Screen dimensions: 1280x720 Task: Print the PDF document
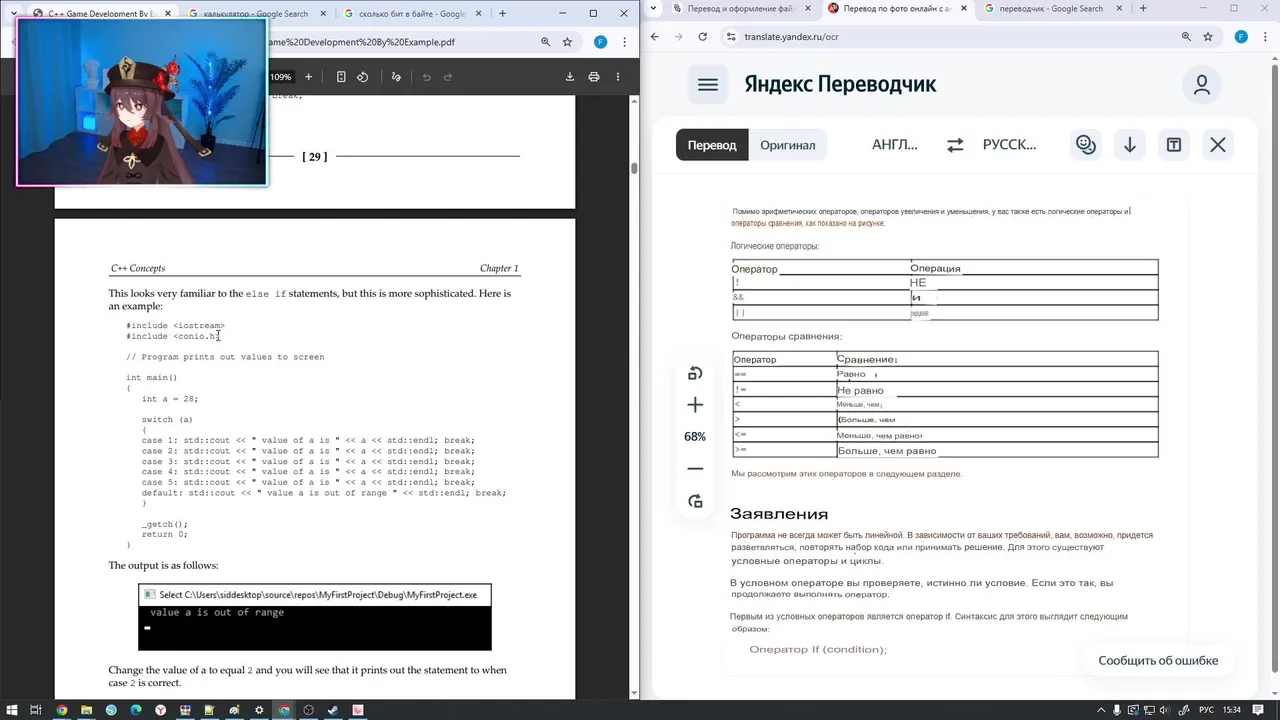pyautogui.click(x=594, y=77)
